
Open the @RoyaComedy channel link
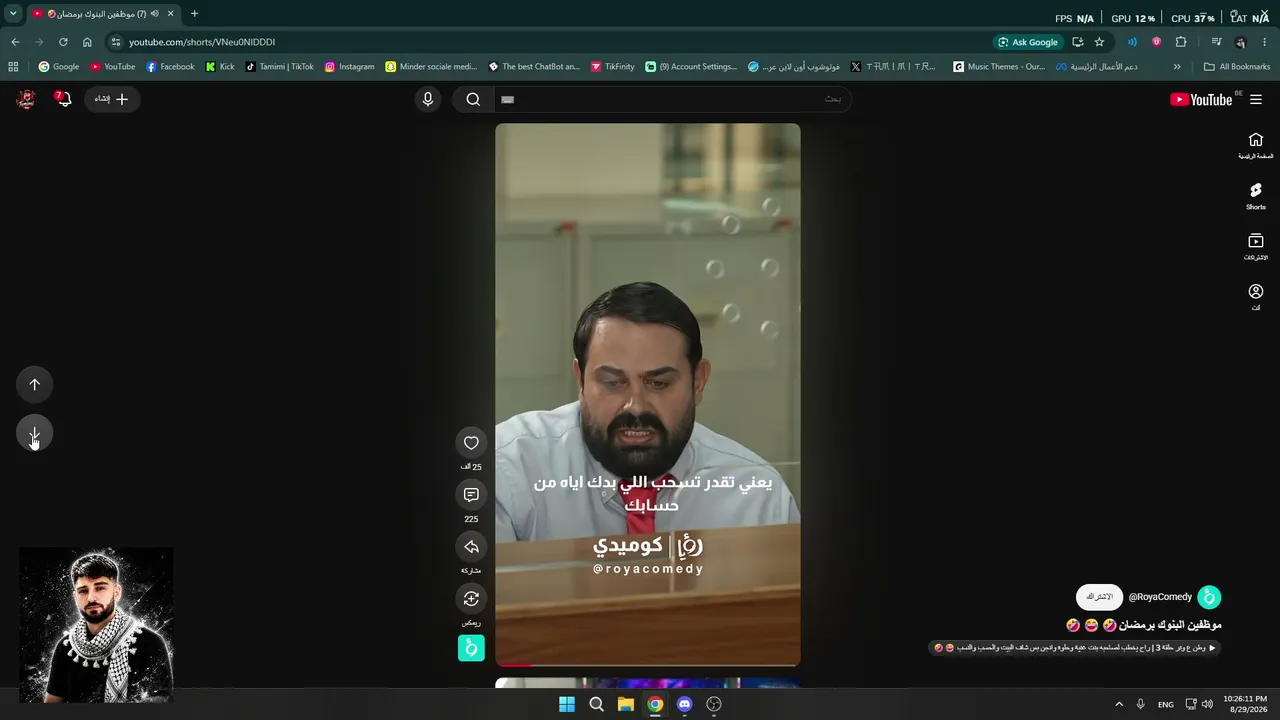pyautogui.click(x=1160, y=597)
